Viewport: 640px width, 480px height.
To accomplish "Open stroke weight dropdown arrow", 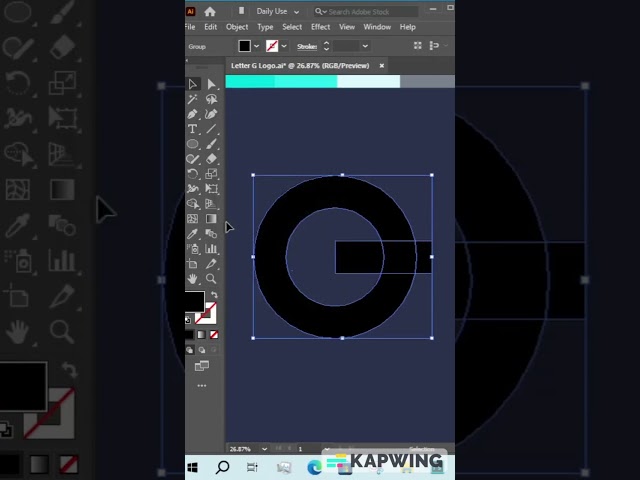I will click(365, 46).
